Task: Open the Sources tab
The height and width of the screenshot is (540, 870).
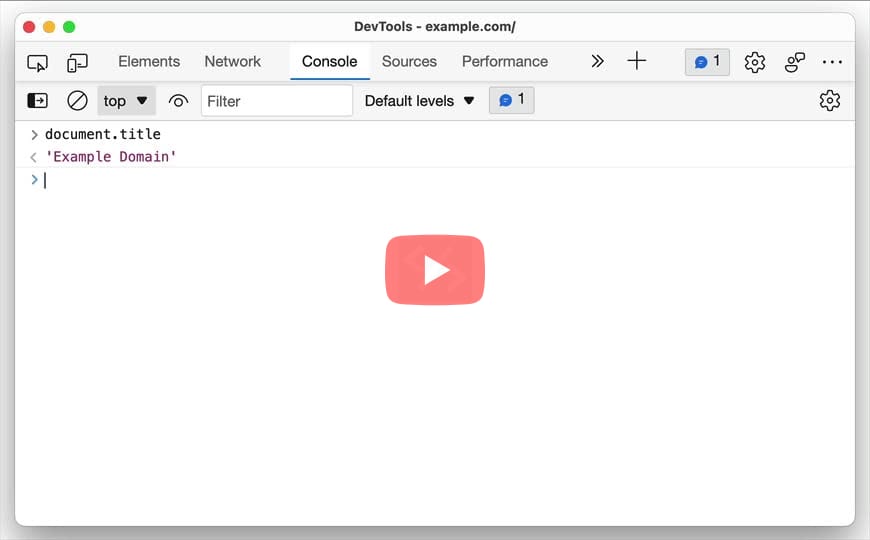Action: (409, 62)
